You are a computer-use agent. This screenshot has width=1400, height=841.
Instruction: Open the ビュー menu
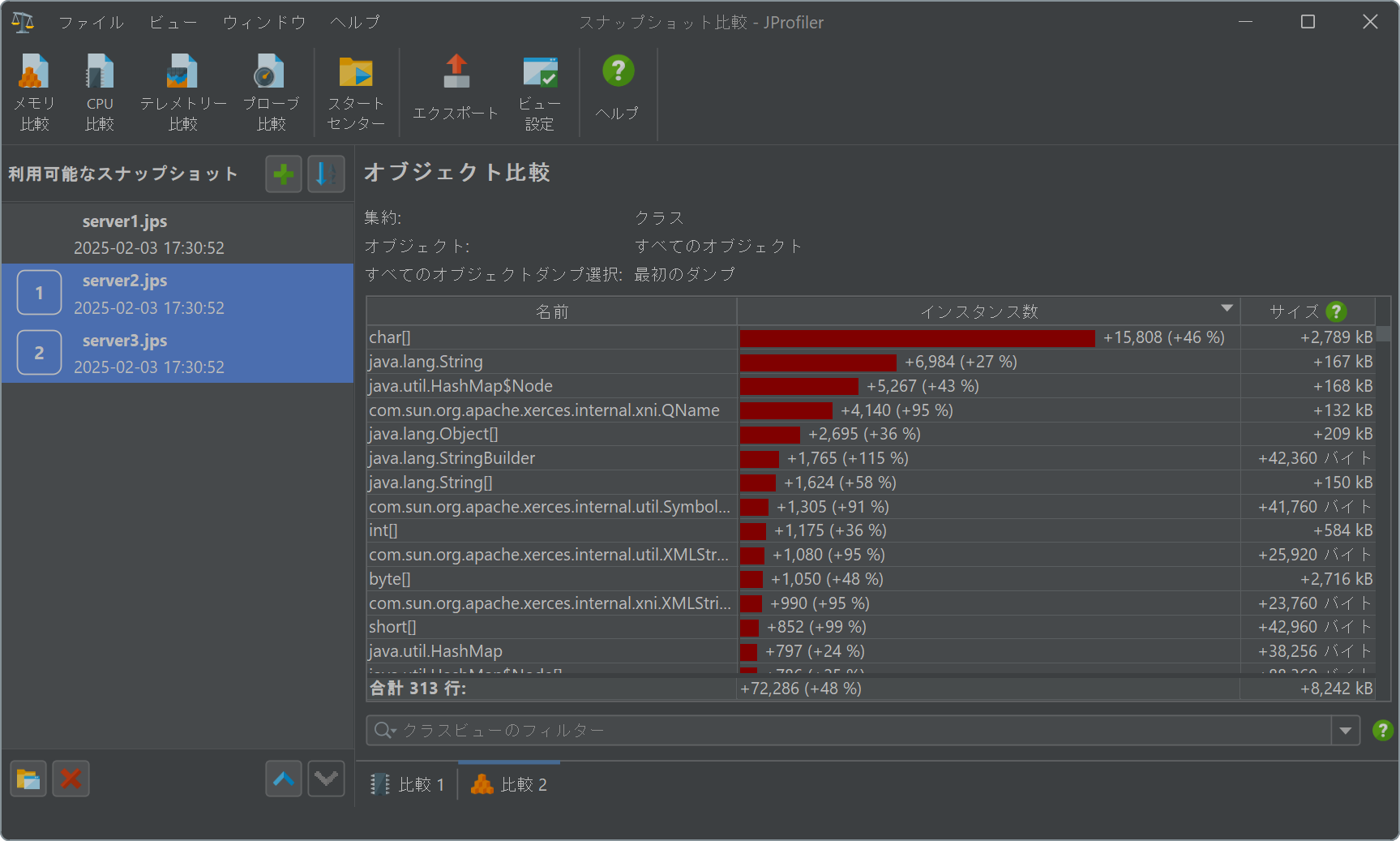pos(173,23)
